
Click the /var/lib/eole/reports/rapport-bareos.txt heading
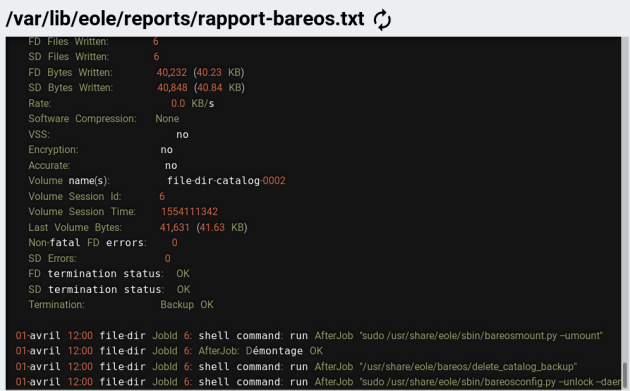(x=185, y=19)
